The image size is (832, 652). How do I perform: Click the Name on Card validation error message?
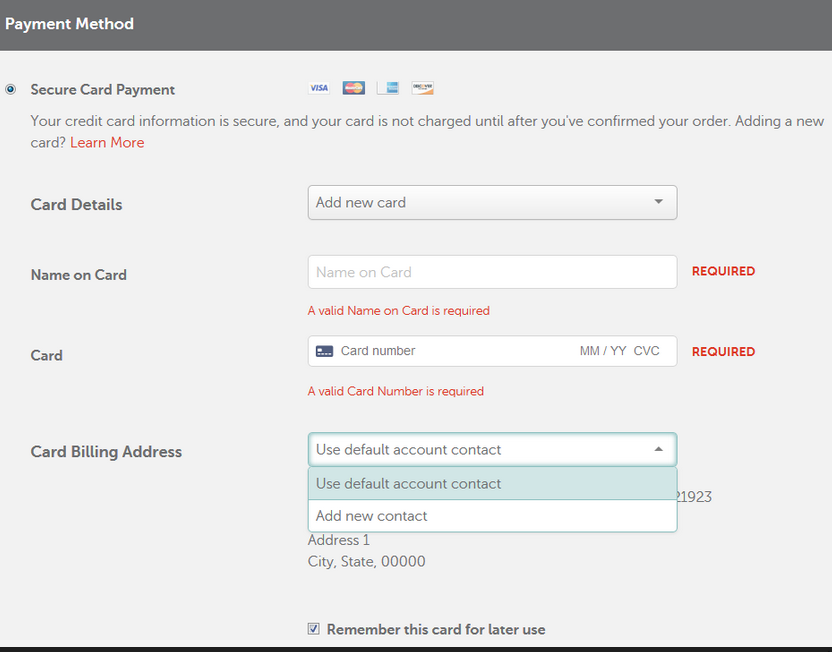(399, 310)
